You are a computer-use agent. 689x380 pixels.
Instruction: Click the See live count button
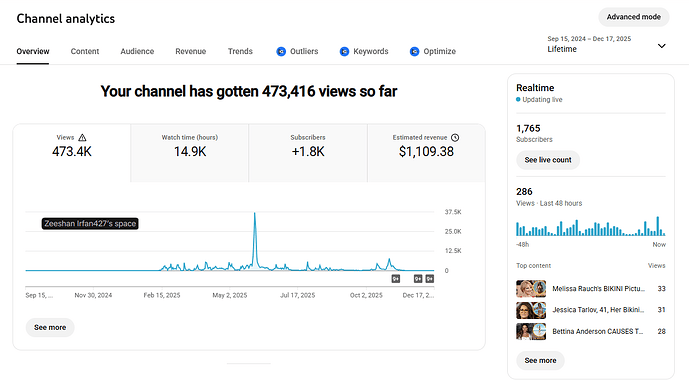coord(548,160)
